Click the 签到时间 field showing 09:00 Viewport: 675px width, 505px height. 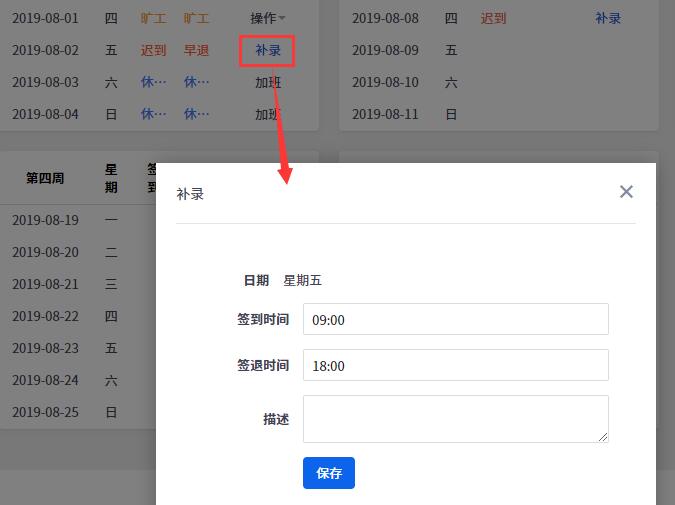[x=455, y=319]
